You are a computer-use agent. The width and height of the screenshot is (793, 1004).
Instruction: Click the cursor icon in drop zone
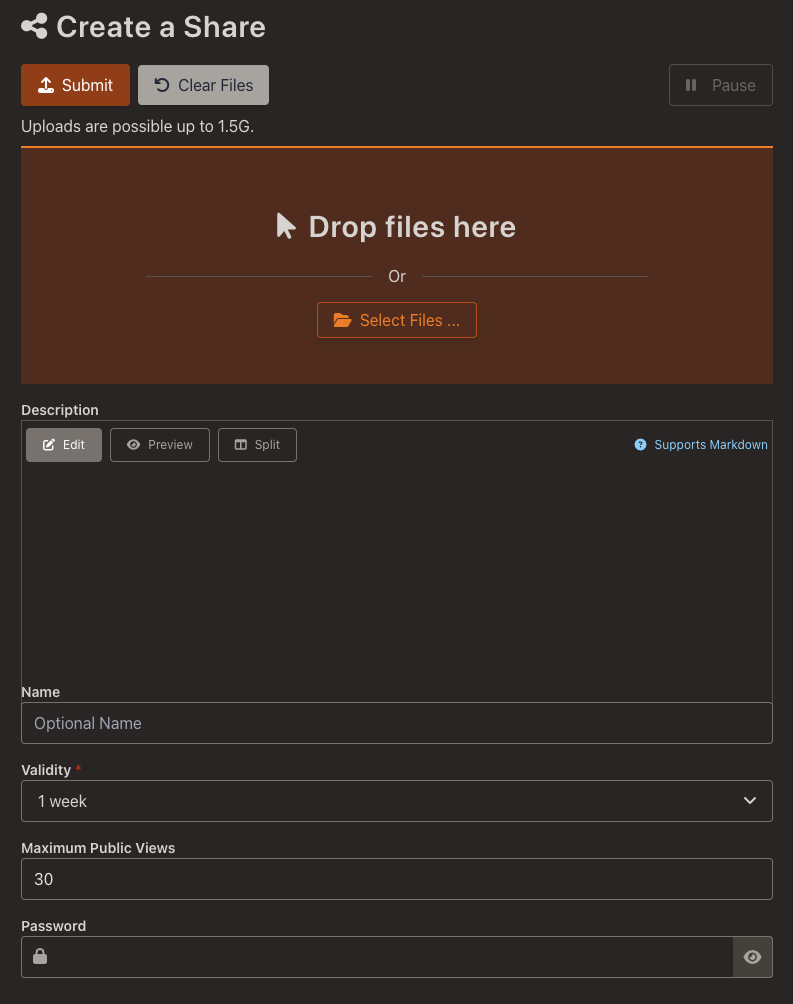286,226
